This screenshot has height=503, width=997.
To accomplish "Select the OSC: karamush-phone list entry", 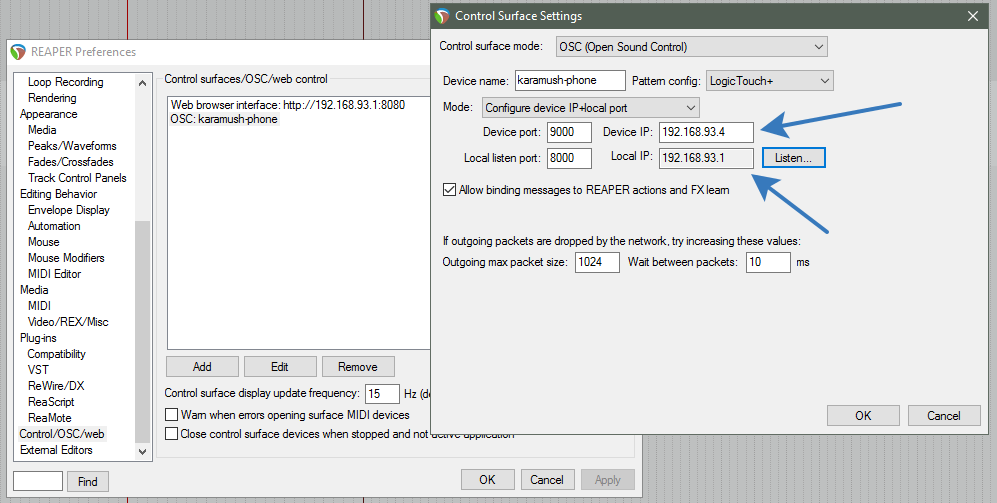I will 224,119.
